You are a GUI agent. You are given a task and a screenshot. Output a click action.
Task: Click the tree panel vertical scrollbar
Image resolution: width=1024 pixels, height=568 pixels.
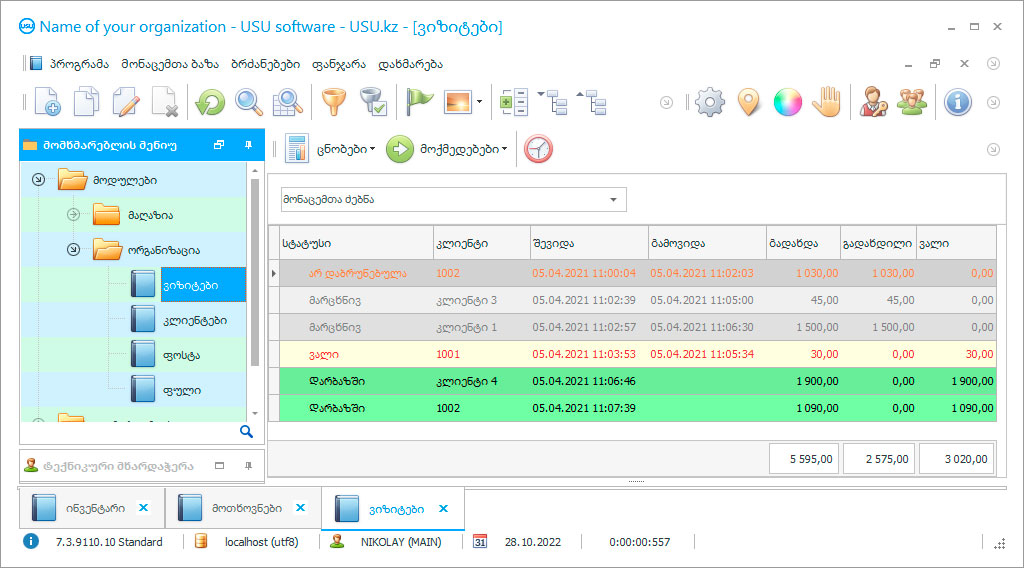pyautogui.click(x=255, y=271)
